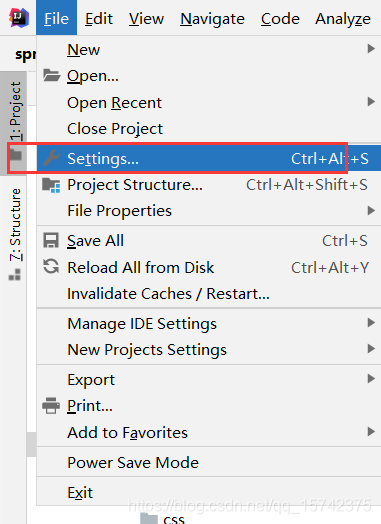This screenshot has height=524, width=381.
Task: Click the Open folder icon
Action: (x=51, y=76)
